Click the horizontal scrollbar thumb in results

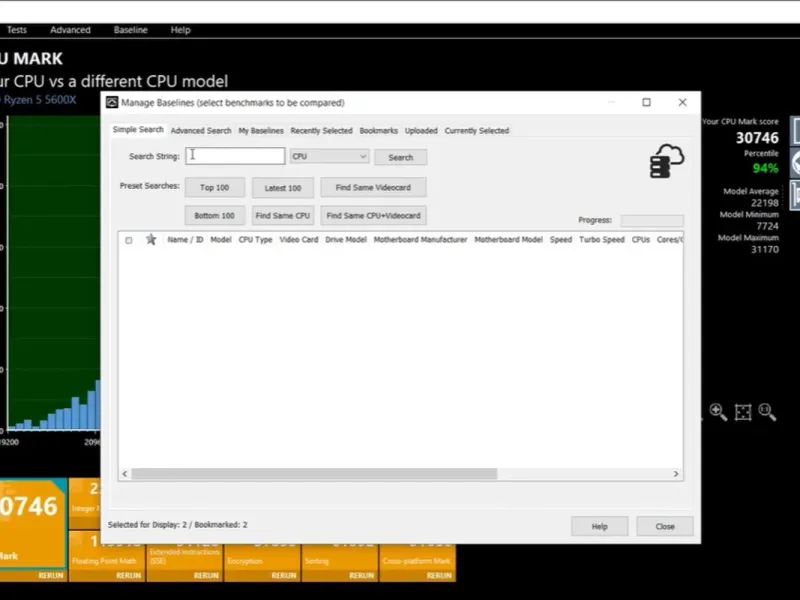(x=314, y=474)
